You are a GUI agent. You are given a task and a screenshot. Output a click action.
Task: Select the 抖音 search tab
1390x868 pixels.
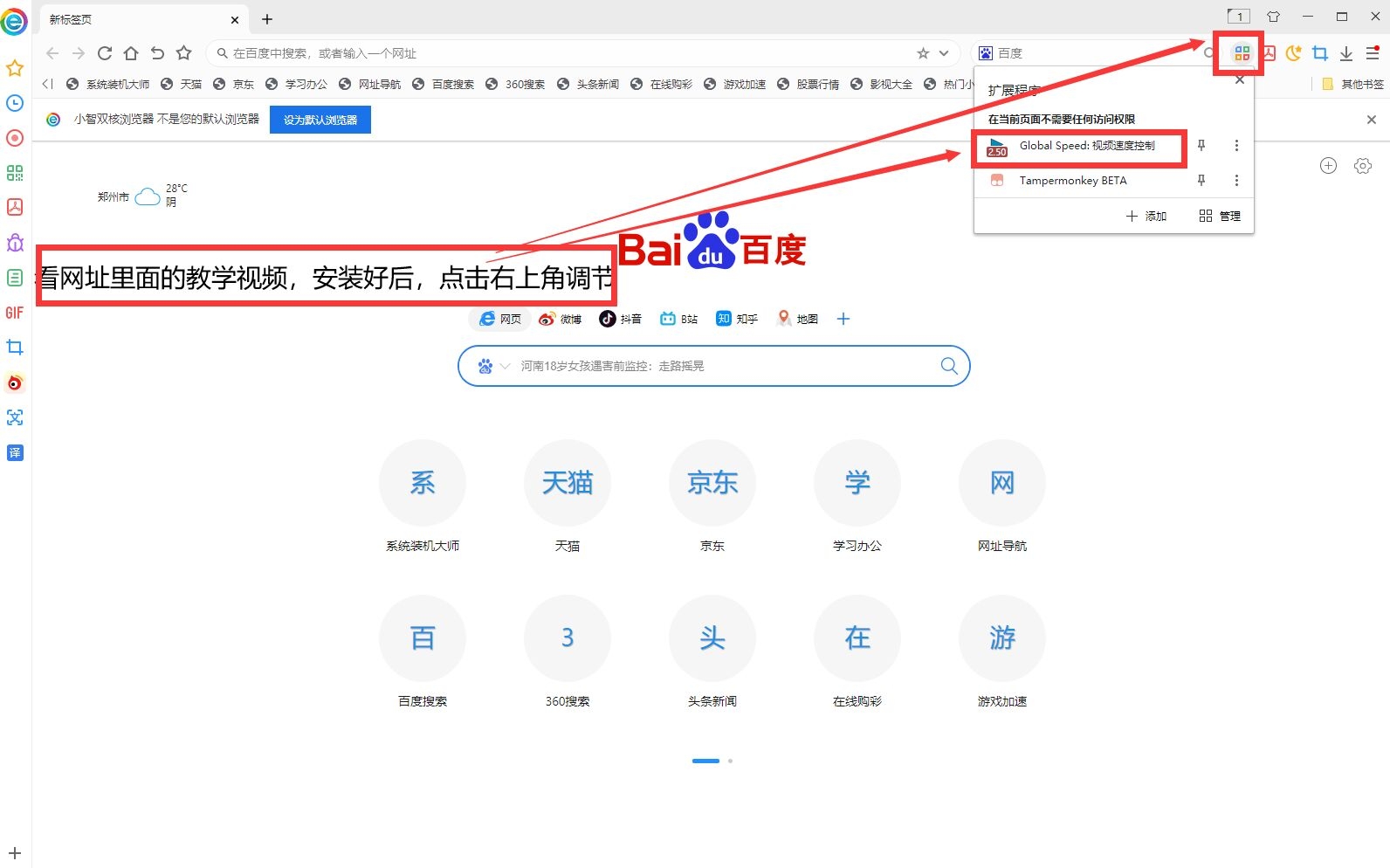[x=620, y=319]
